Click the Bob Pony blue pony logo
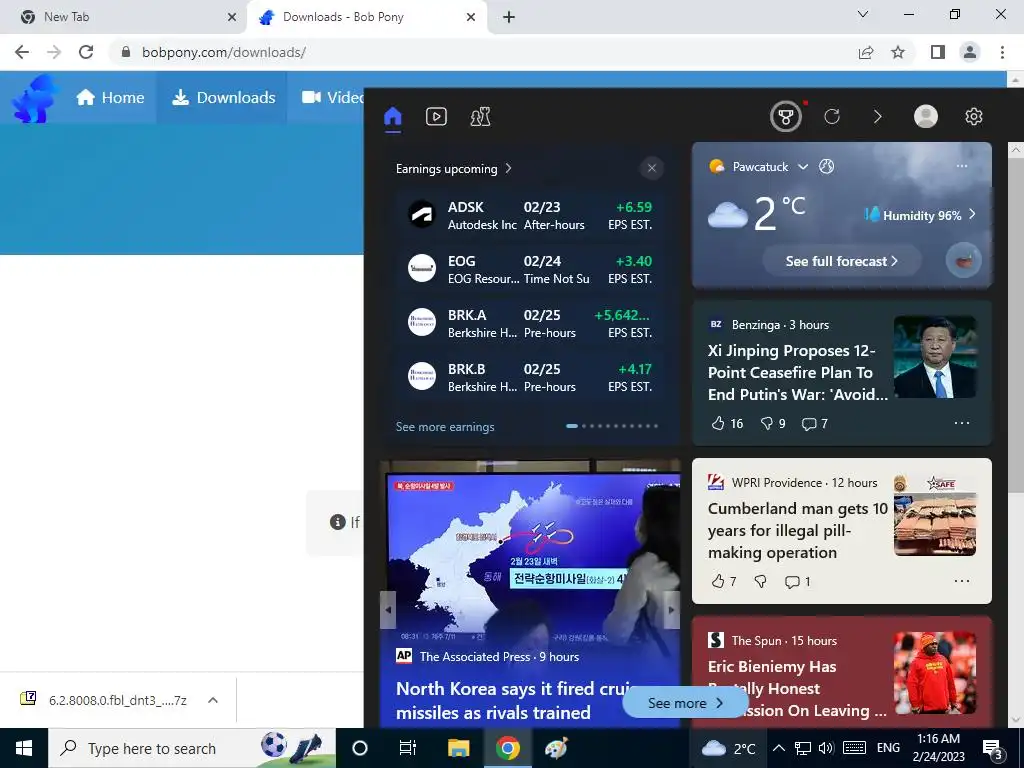 click(x=35, y=98)
